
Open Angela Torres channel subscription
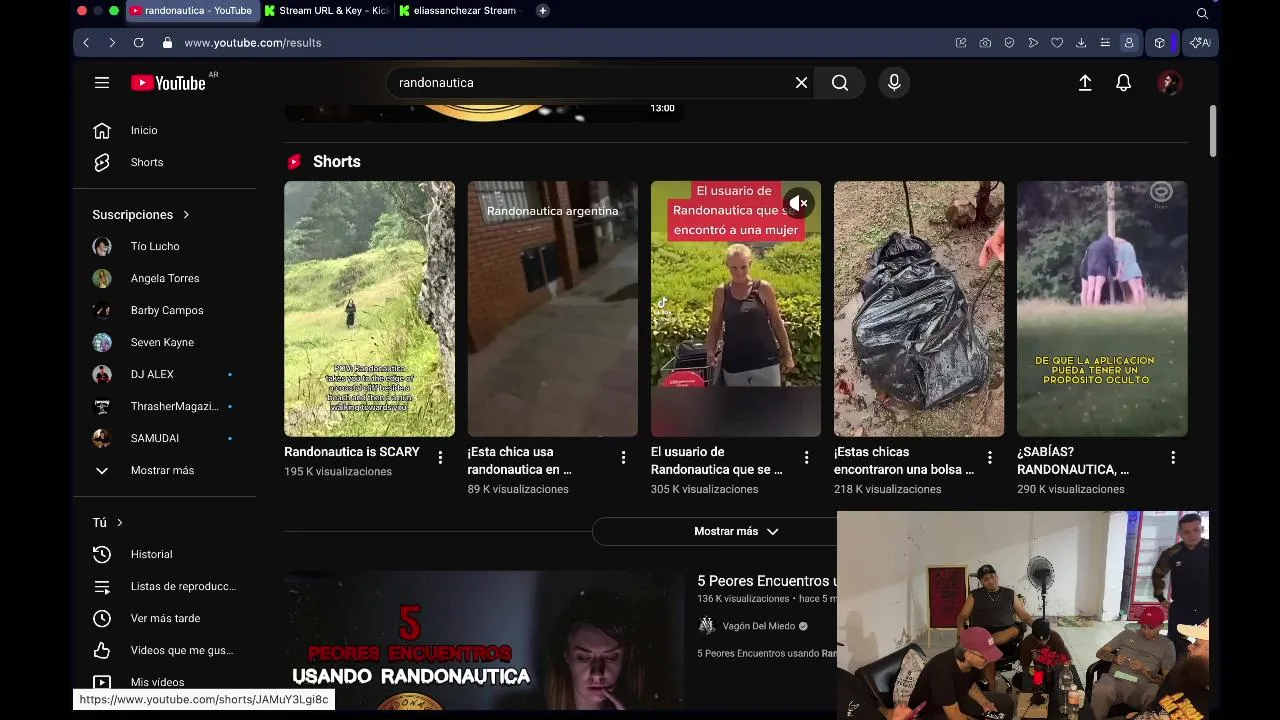pyautogui.click(x=164, y=278)
